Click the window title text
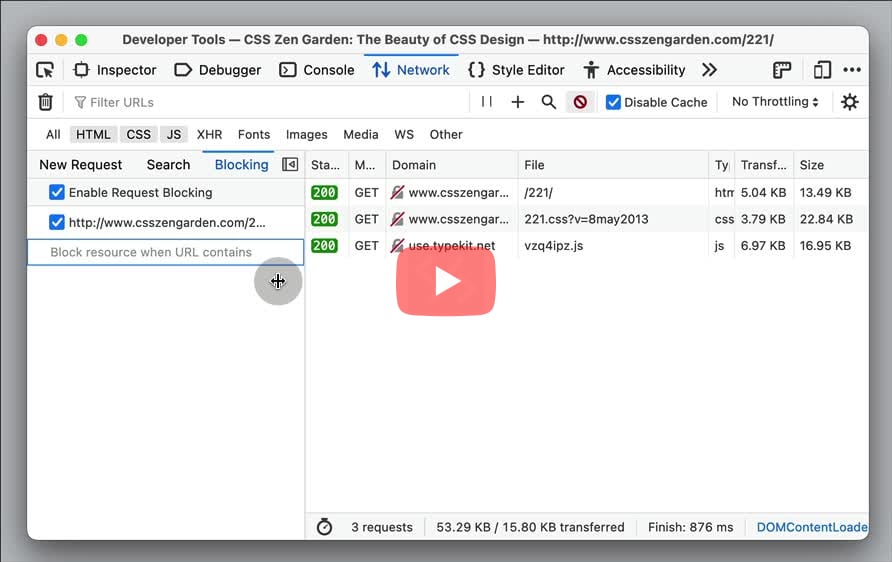Image resolution: width=892 pixels, height=562 pixels. tap(448, 40)
